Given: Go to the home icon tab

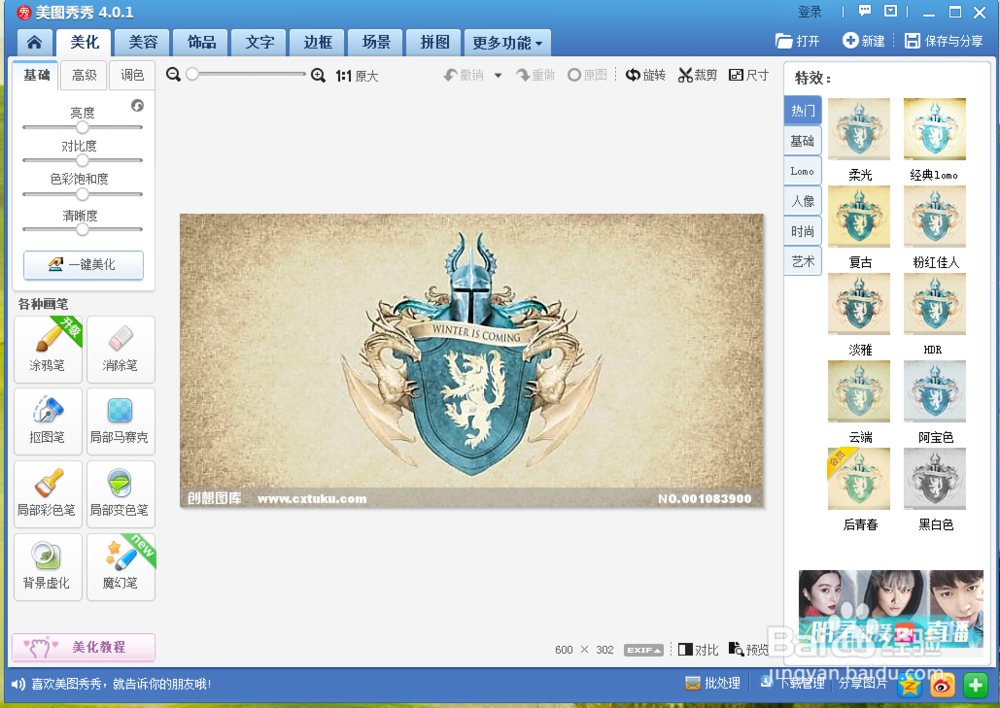Looking at the screenshot, I should 34,43.
